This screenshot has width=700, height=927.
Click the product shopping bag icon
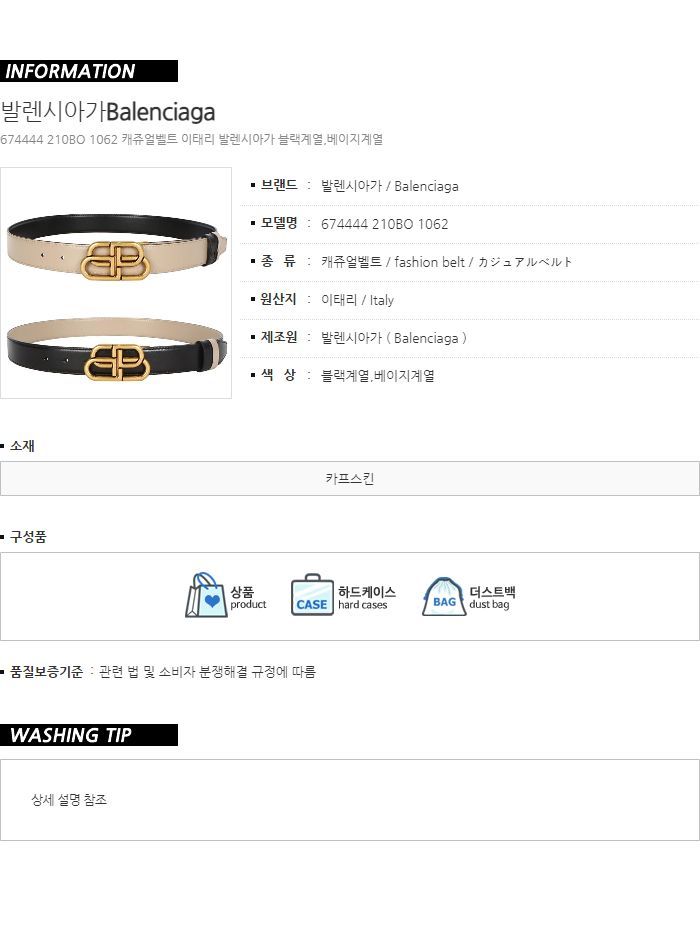206,595
